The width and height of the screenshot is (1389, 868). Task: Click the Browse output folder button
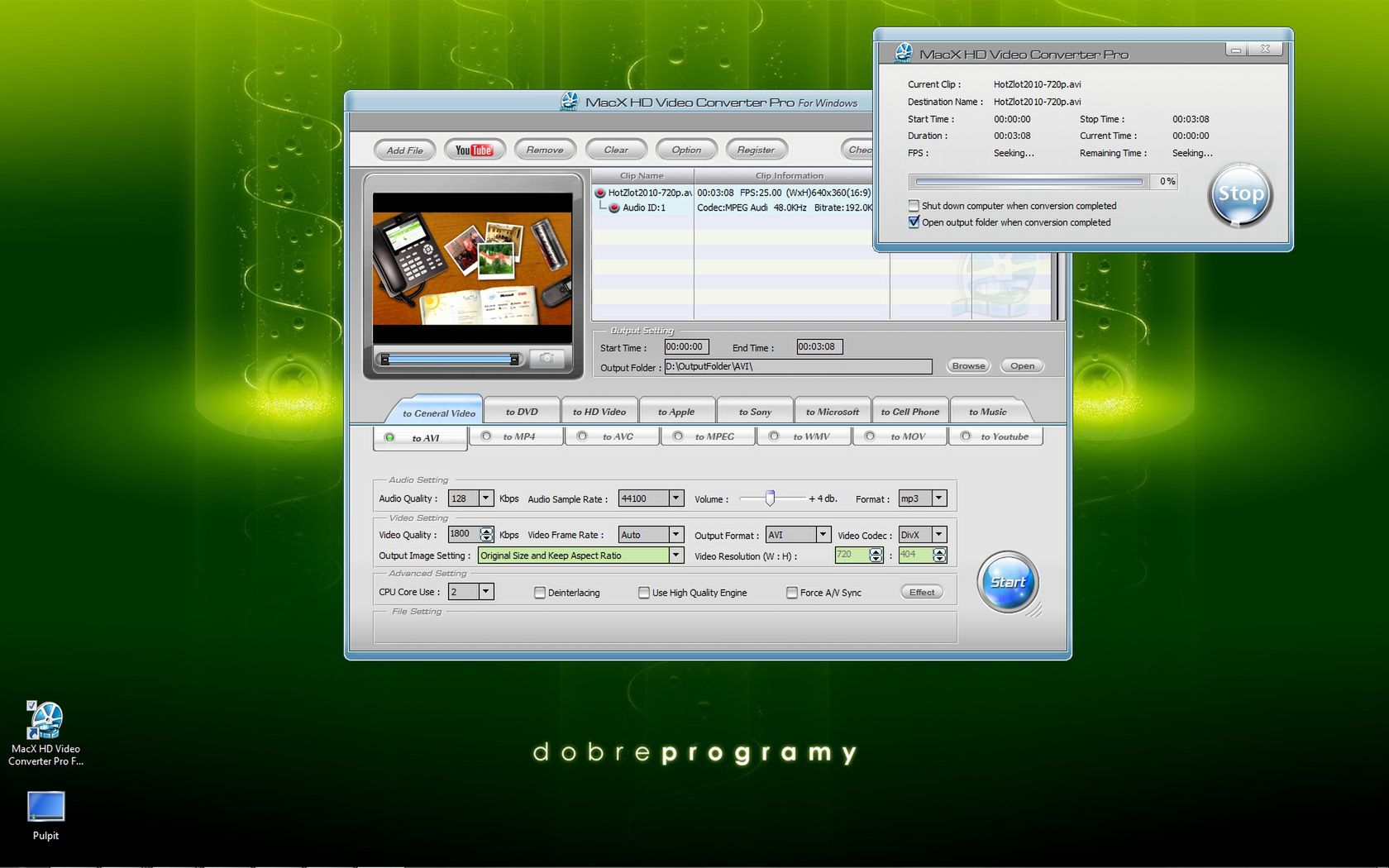[x=968, y=365]
